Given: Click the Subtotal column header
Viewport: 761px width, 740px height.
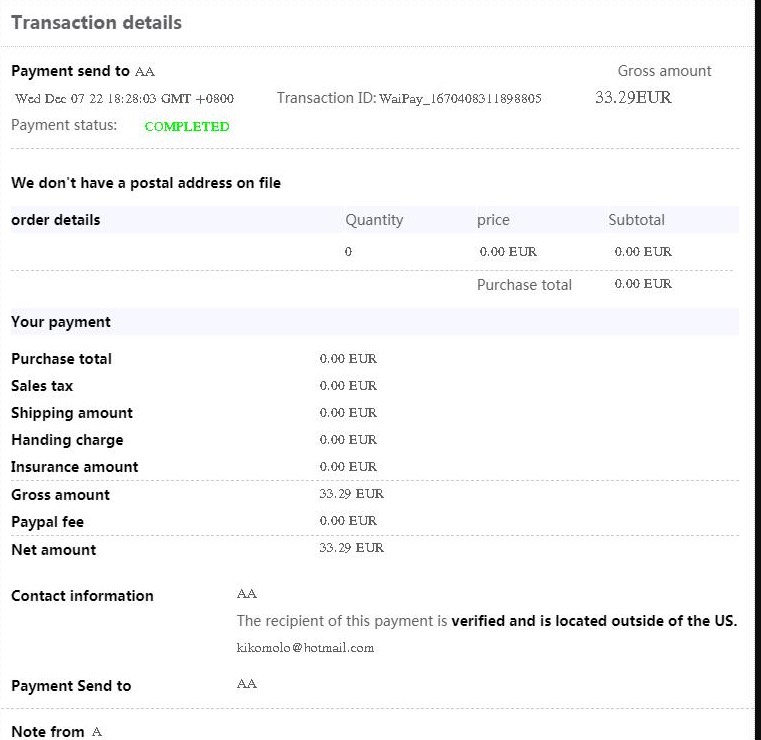Looking at the screenshot, I should pyautogui.click(x=636, y=220).
